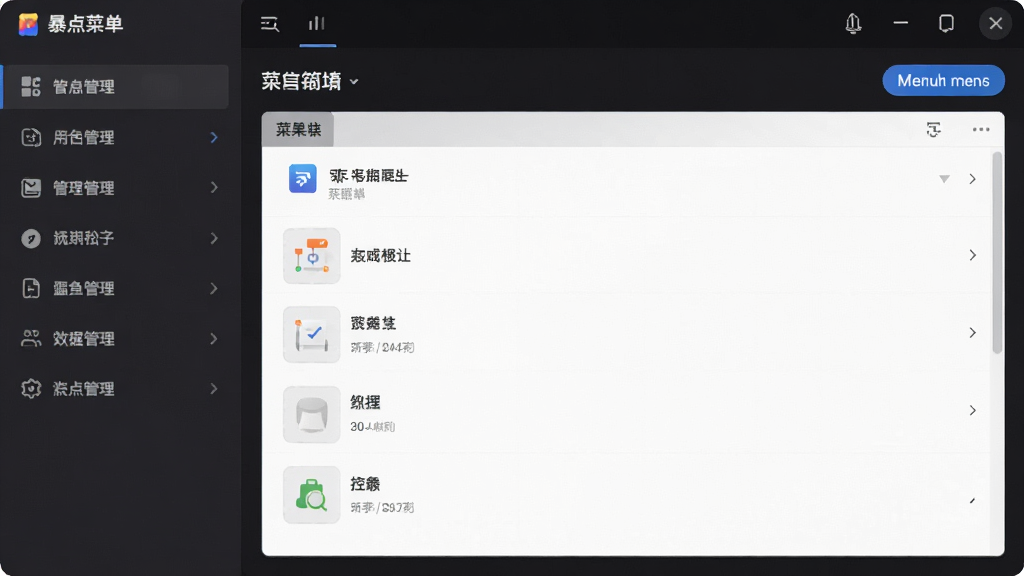Screen dimensions: 1024x576
Task: Click the gear icon in the sidebar
Action: click(31, 389)
